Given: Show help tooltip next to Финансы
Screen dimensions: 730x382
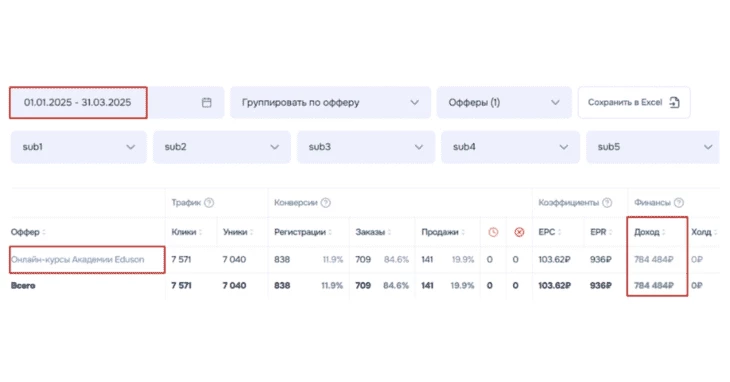Looking at the screenshot, I should click(679, 203).
